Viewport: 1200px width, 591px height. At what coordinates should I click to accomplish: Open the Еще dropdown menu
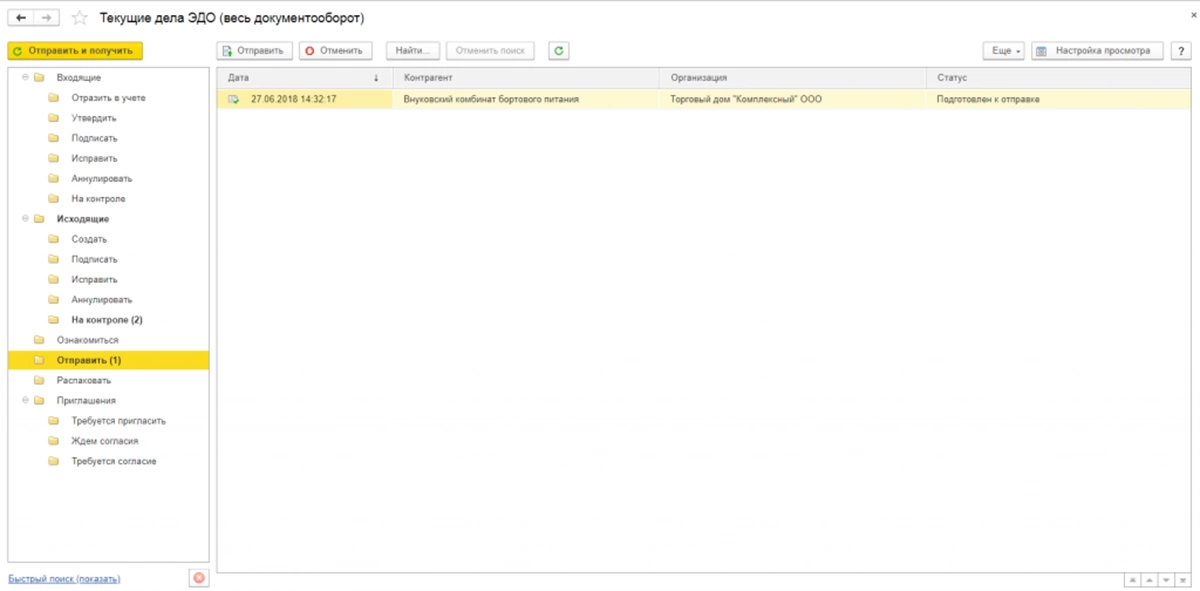(x=1004, y=50)
